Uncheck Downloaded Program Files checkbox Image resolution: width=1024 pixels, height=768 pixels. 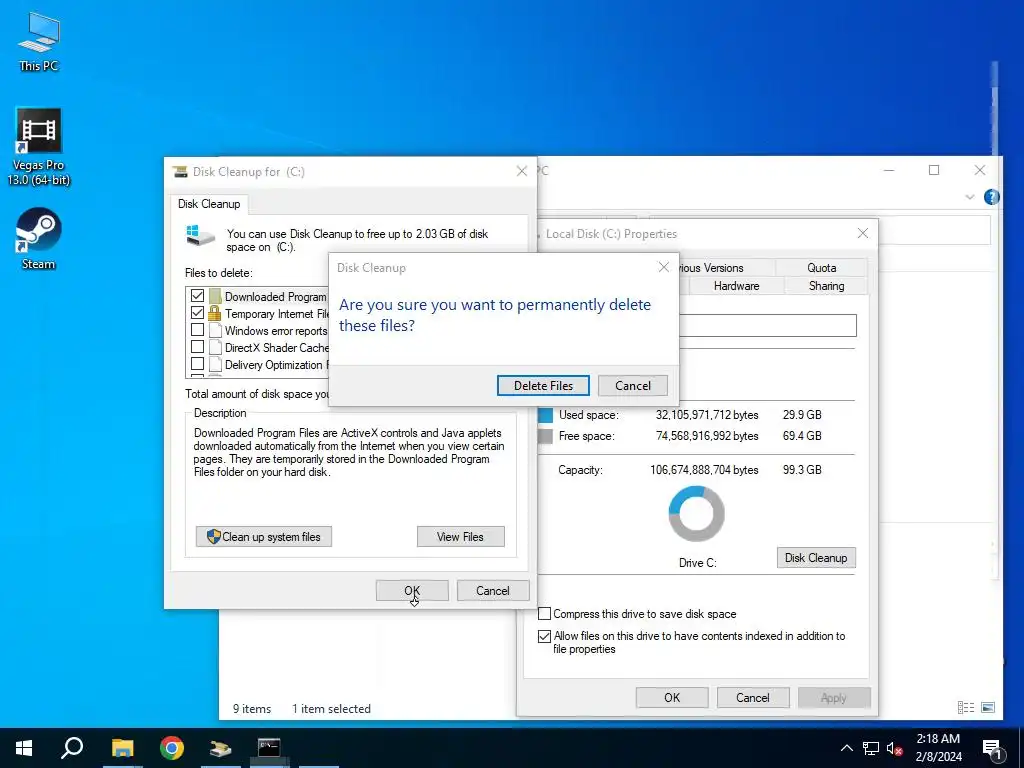[197, 296]
